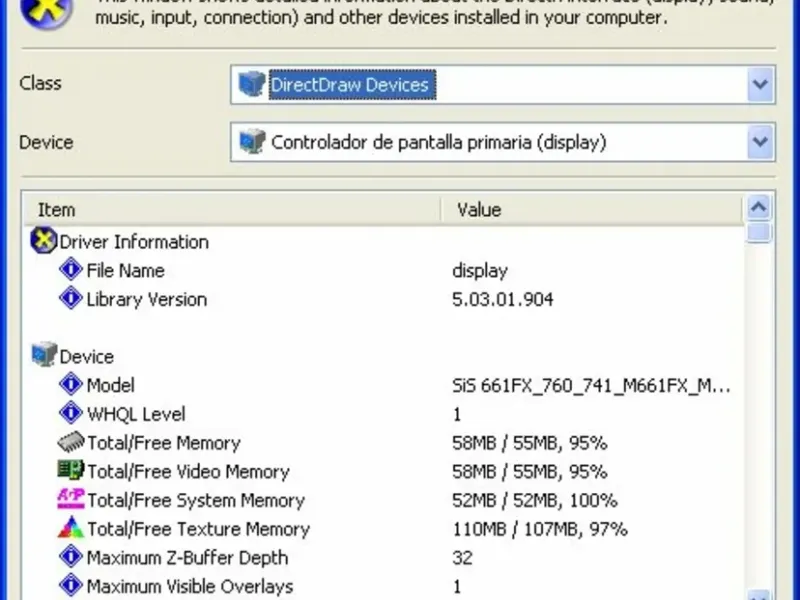Click the DirectX logo icon at top
800x600 pixels.
[x=47, y=10]
